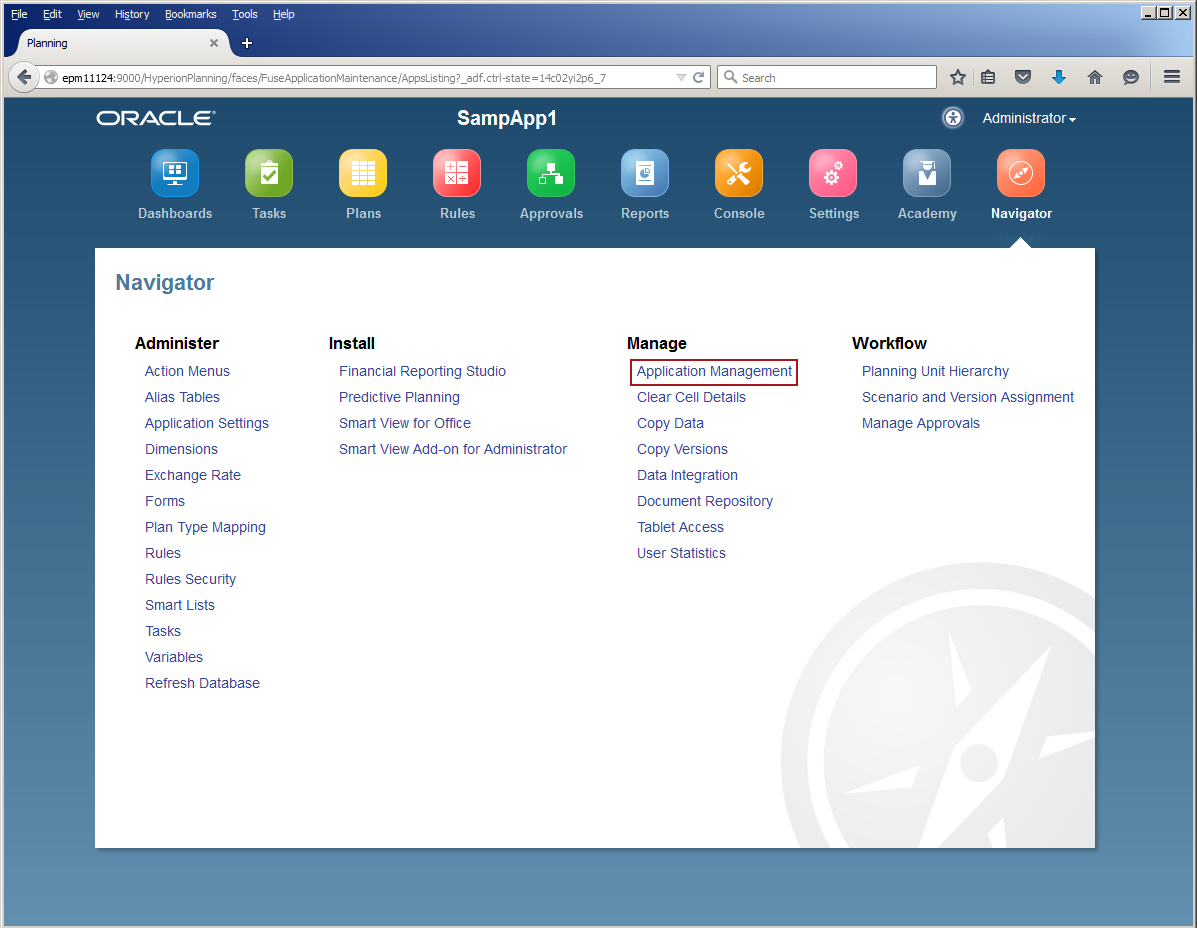The width and height of the screenshot is (1197, 928).
Task: Click the Oracle logo
Action: (x=156, y=118)
